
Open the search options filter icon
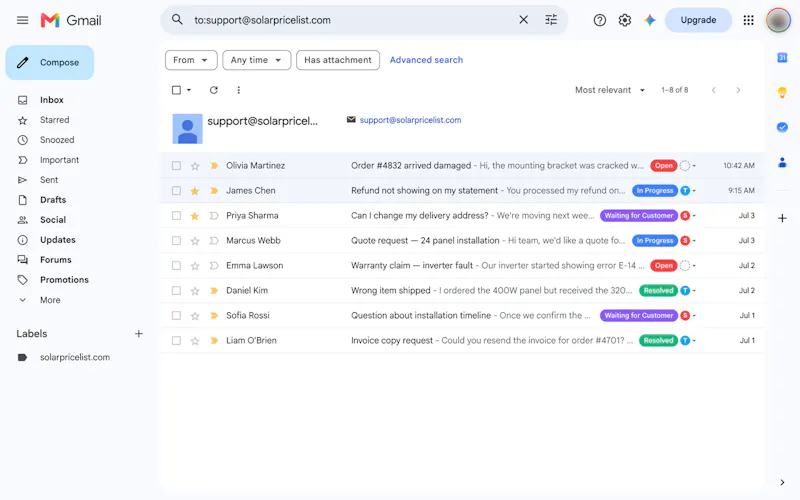pos(551,20)
